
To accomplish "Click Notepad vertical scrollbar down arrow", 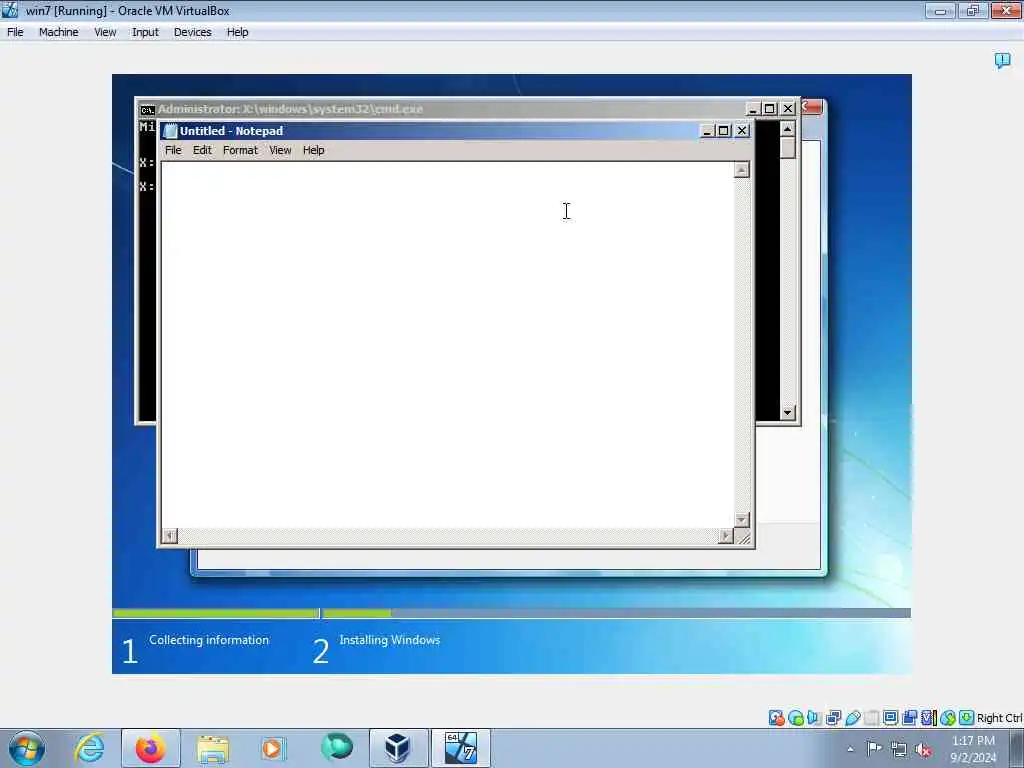I will (741, 520).
